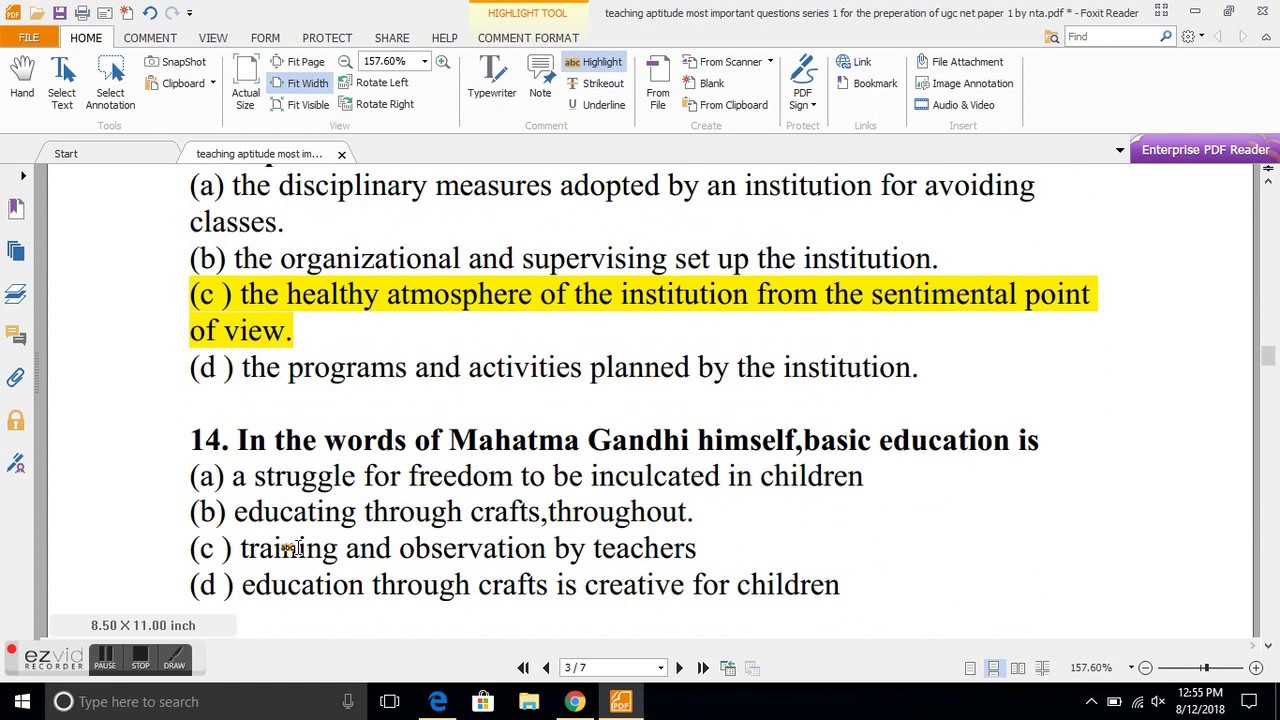Open the Security lock panel
Screen dimensions: 1280x720
point(16,421)
